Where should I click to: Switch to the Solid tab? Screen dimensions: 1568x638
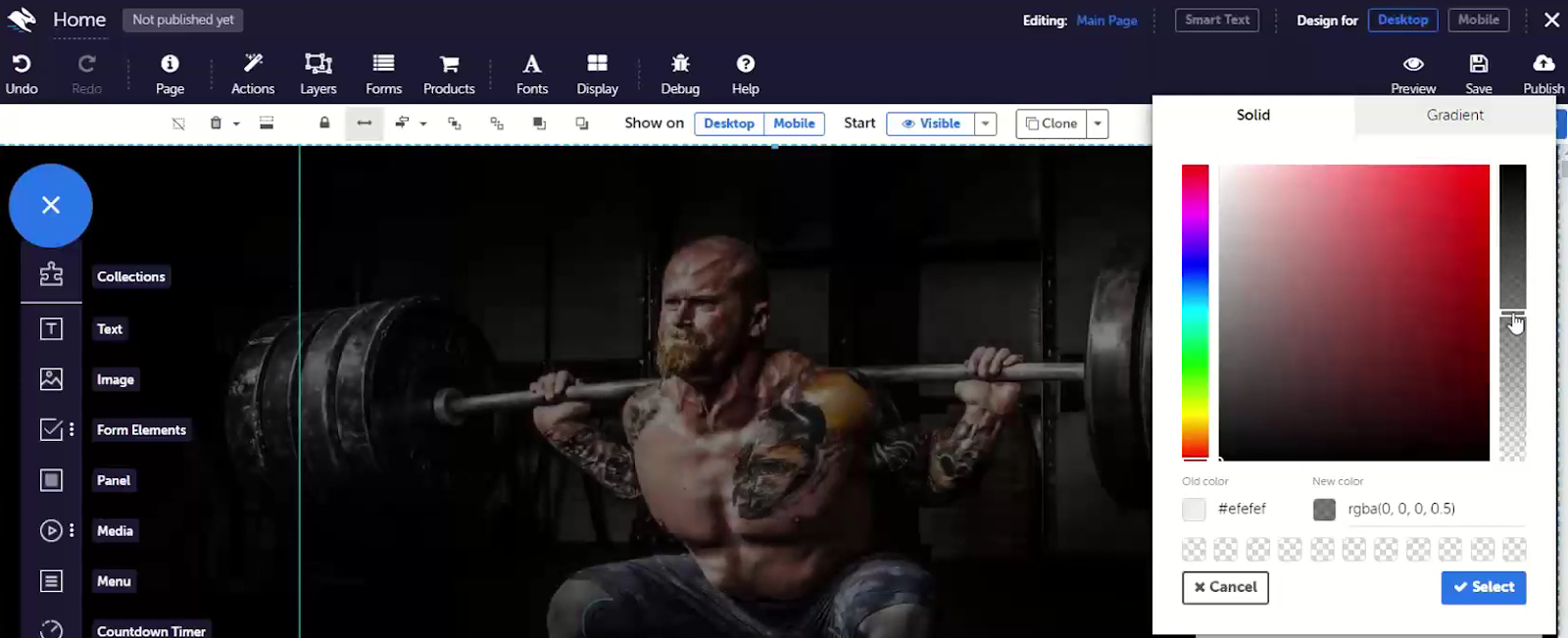(x=1253, y=115)
